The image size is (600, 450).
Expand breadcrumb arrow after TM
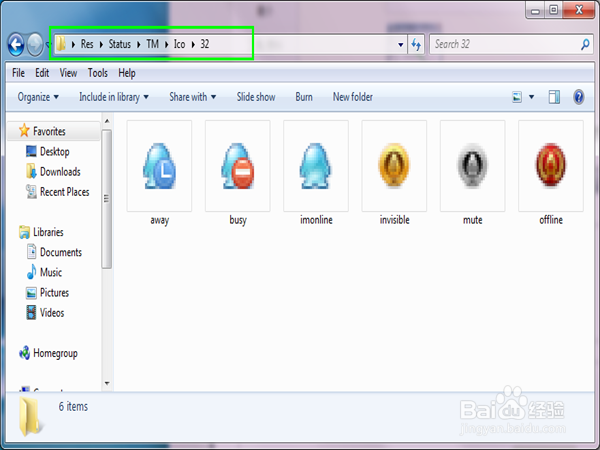(166, 44)
